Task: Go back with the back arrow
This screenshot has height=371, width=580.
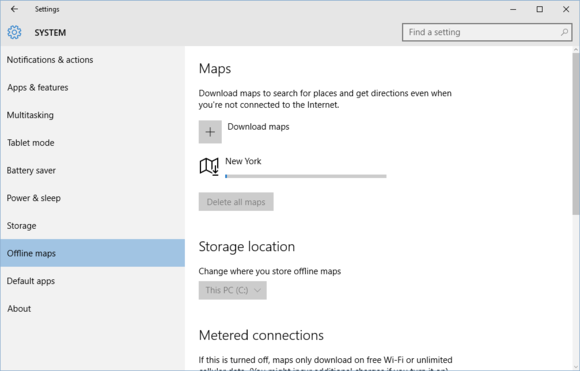Action: coord(14,9)
